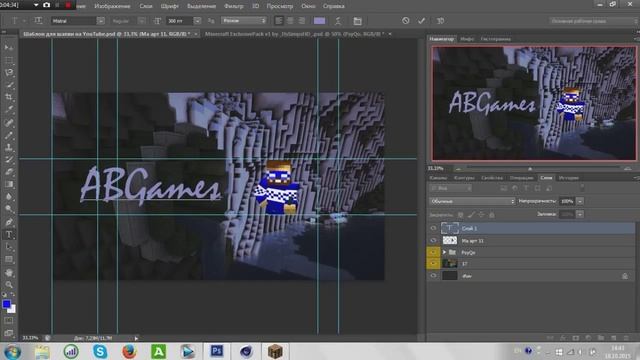Select the Eyedropper tool
Image resolution: width=640 pixels, height=360 pixels.
[x=9, y=110]
